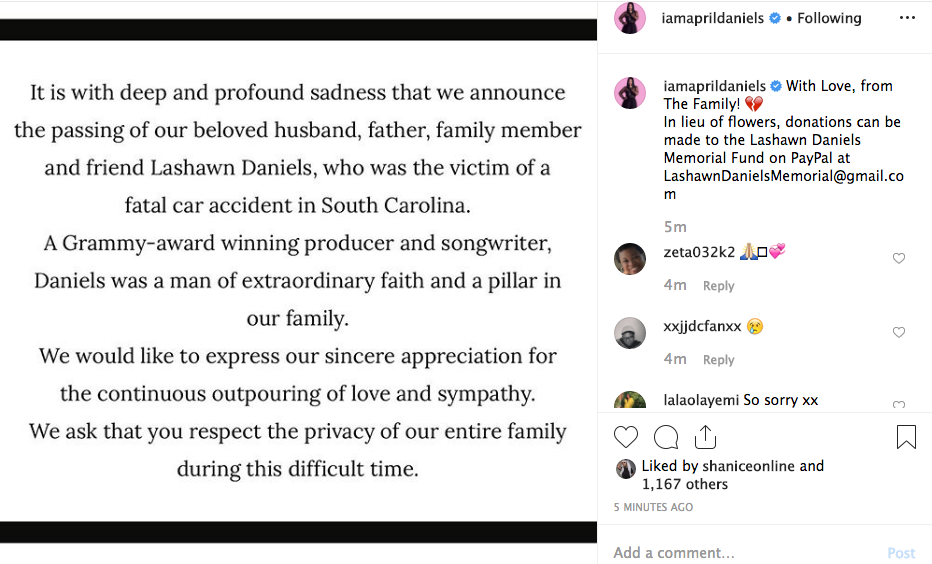932x564 pixels.
Task: Reply to zeta032k2's comment
Action: [718, 286]
